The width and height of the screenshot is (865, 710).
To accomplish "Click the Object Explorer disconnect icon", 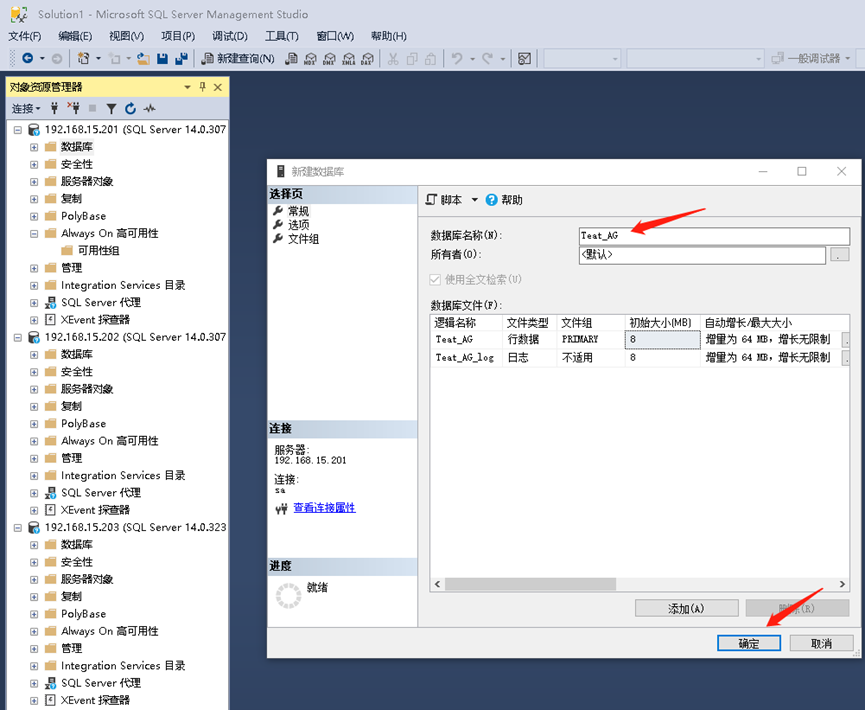I will 73,108.
